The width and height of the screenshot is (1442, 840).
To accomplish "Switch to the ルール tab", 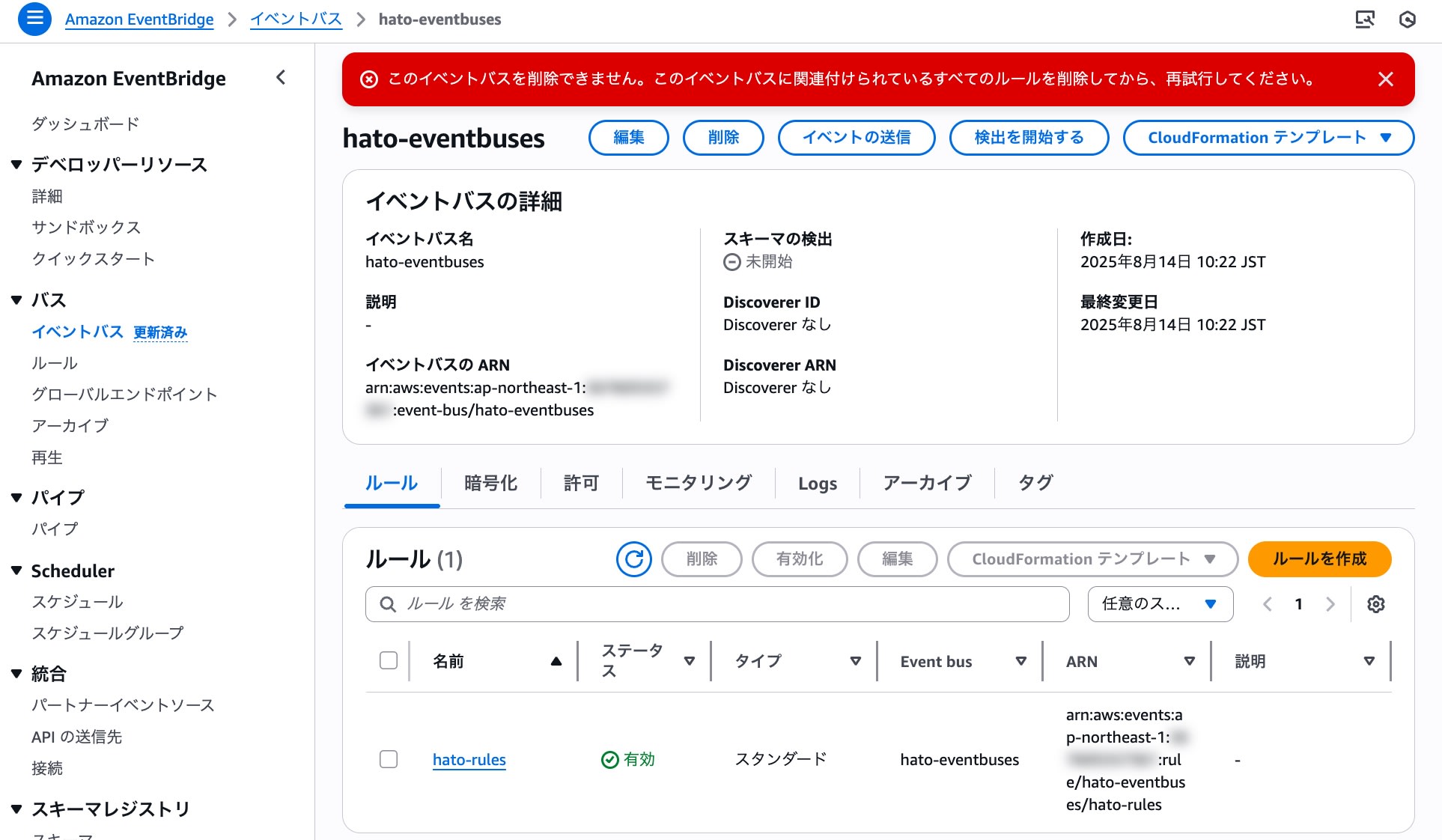I will coord(392,484).
